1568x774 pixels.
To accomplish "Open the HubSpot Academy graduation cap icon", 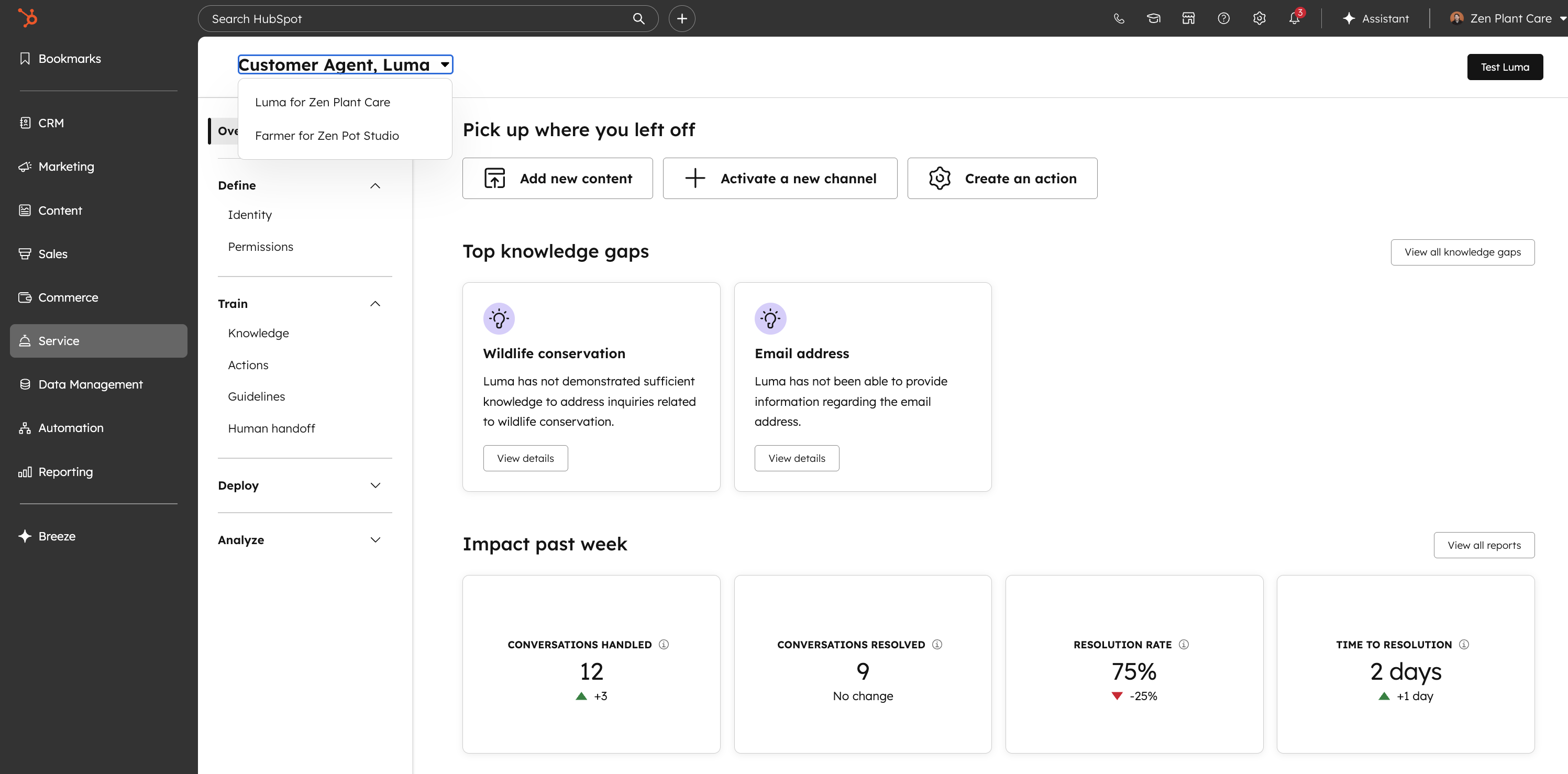I will 1153,19.
